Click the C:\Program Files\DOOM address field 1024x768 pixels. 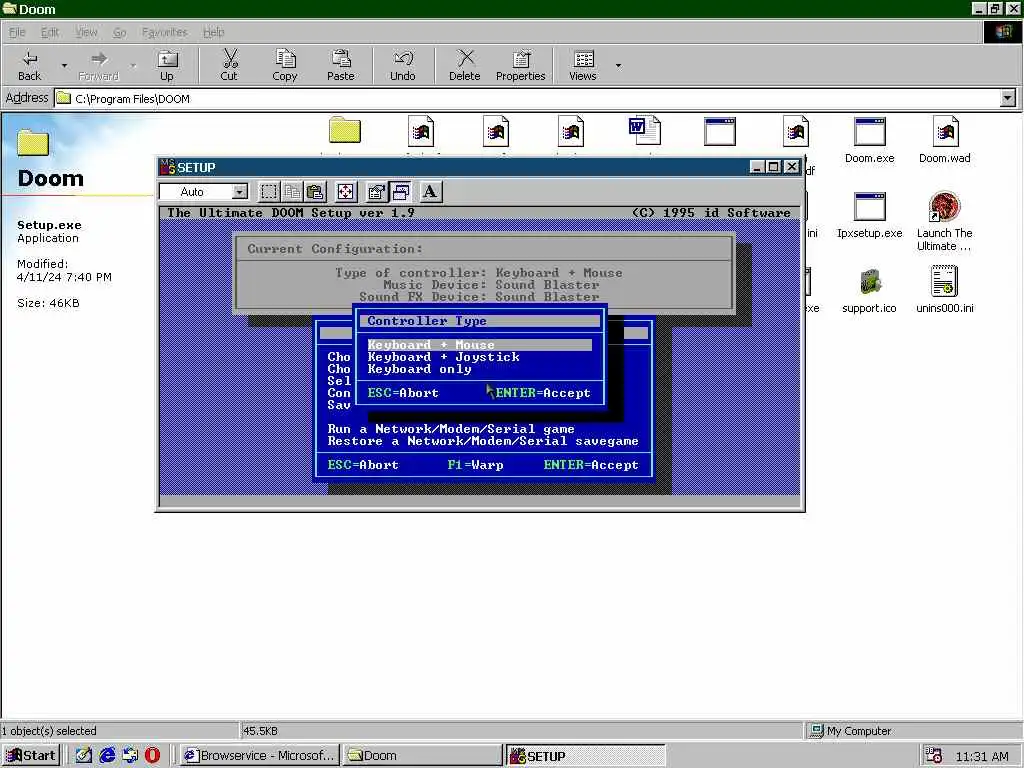(527, 99)
